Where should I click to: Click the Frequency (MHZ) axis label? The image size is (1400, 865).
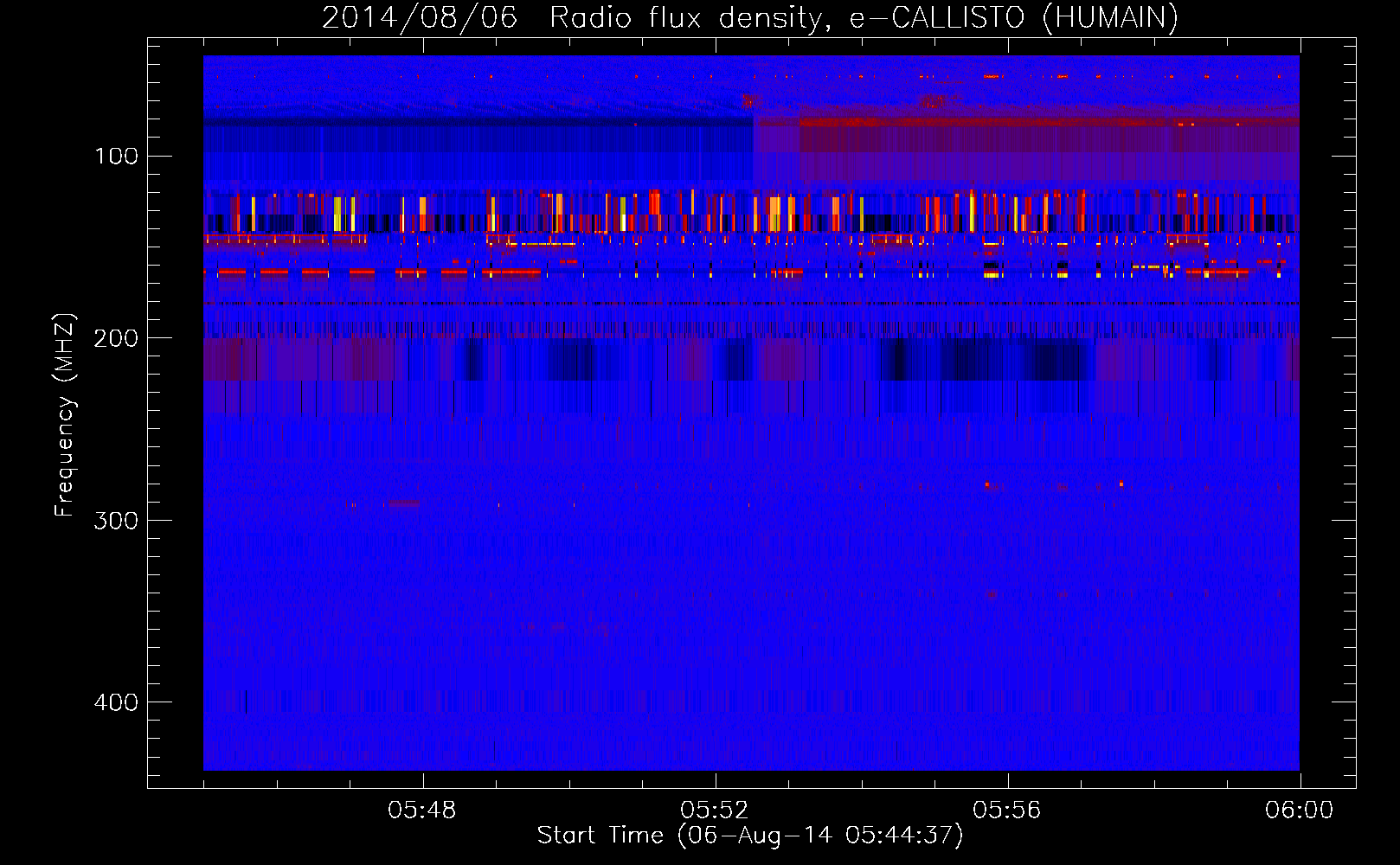pyautogui.click(x=65, y=414)
